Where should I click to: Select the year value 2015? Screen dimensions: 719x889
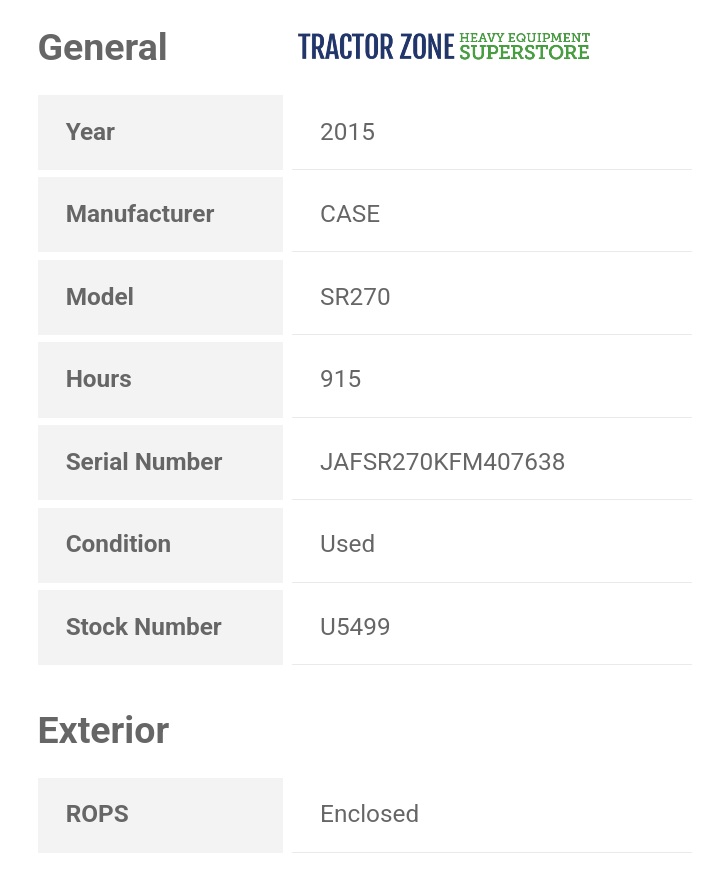coord(347,132)
